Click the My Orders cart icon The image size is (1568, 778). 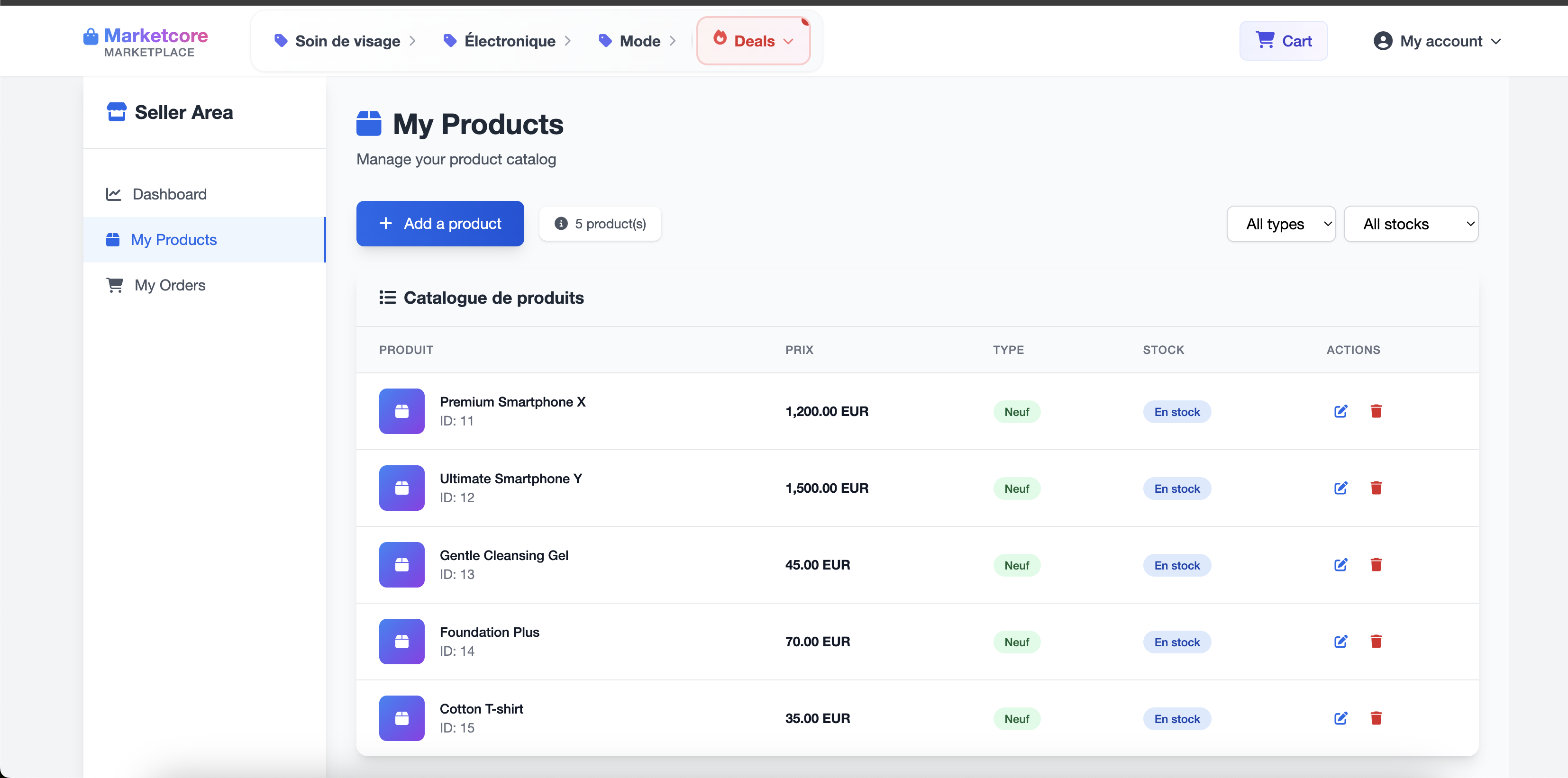point(114,285)
